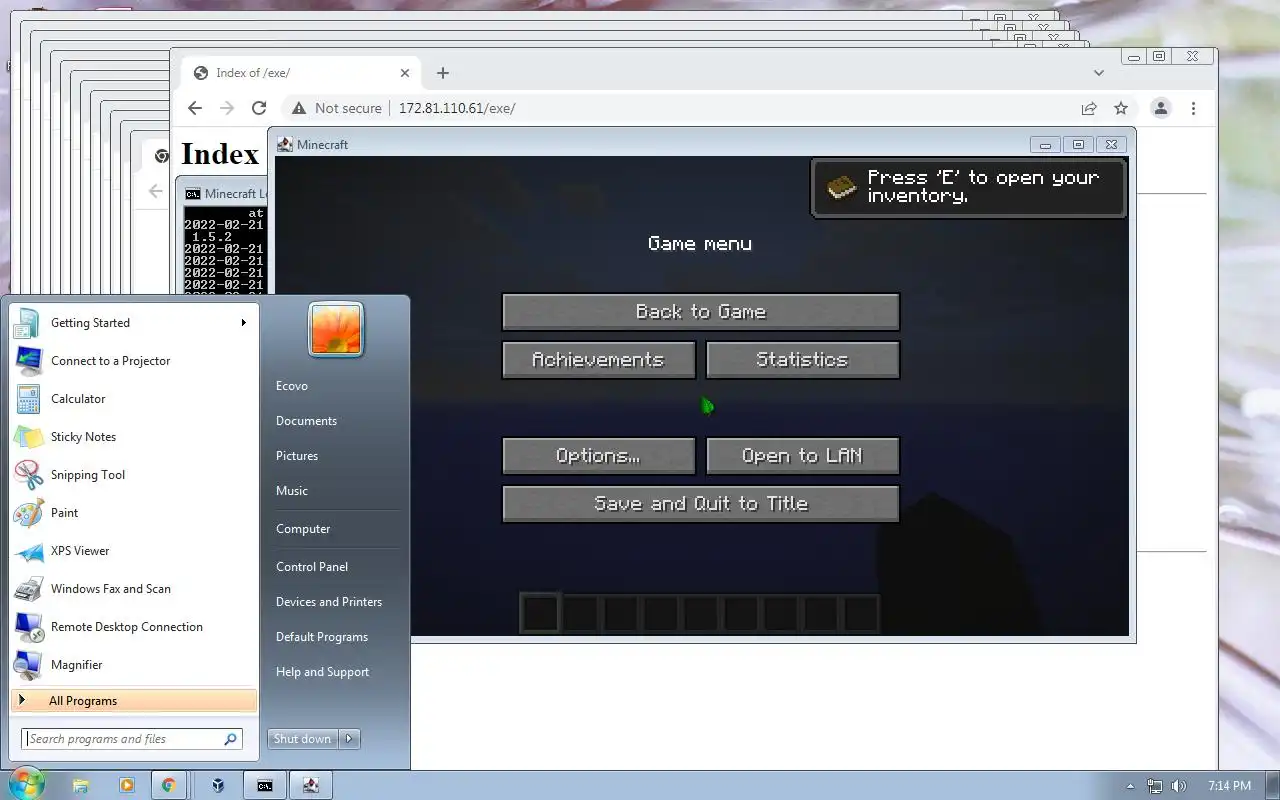
Task: Click the inventory book hint icon
Action: (x=842, y=187)
